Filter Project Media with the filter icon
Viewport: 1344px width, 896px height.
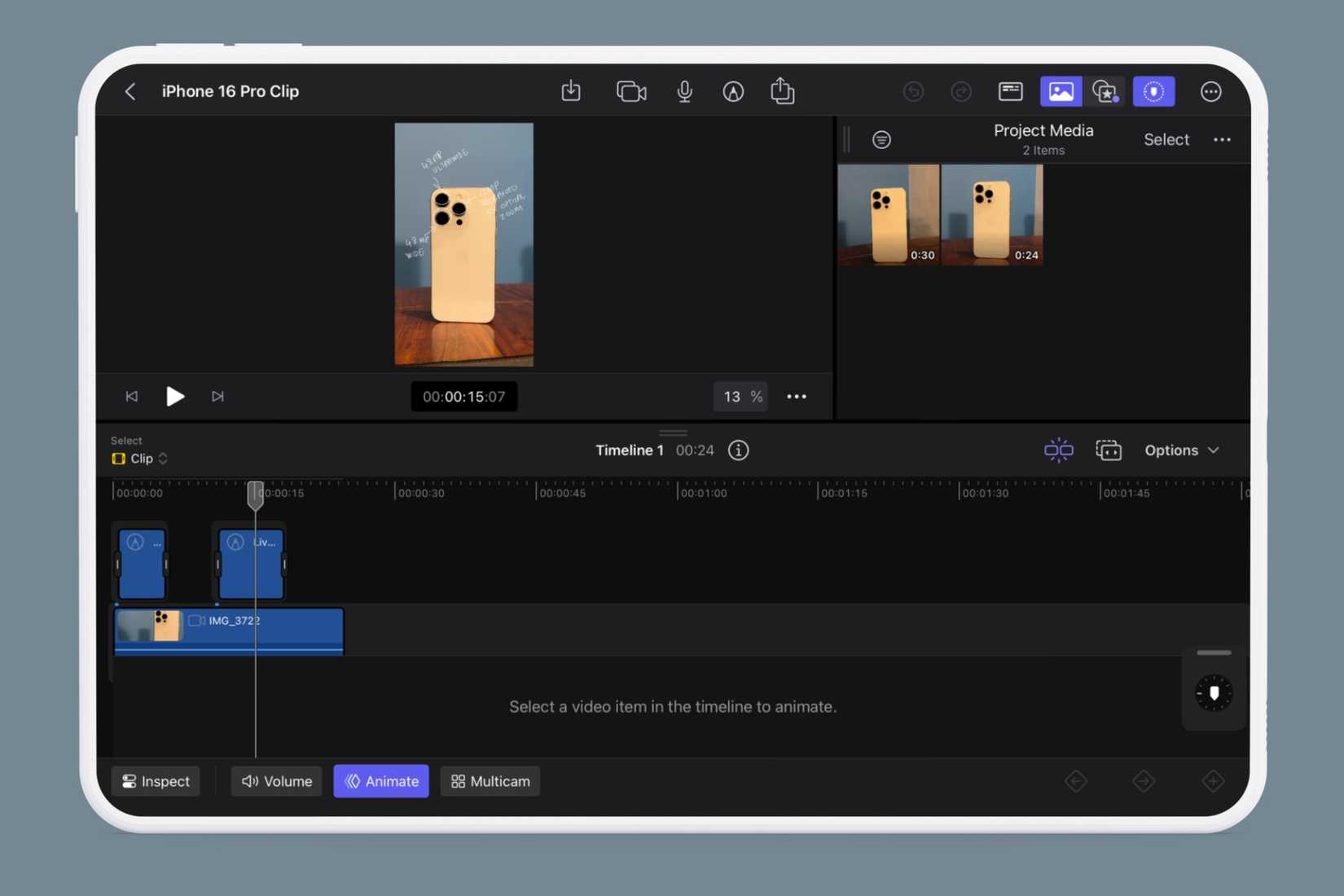coord(882,139)
